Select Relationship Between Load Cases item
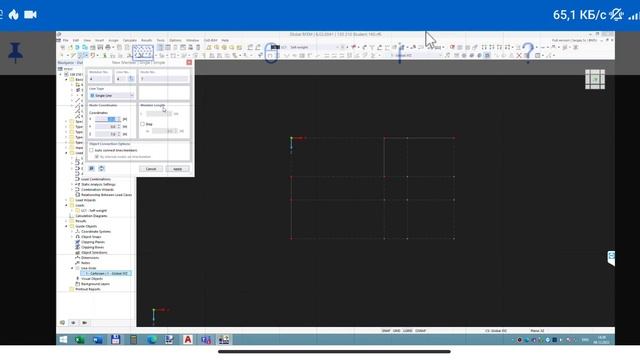 click(x=106, y=195)
